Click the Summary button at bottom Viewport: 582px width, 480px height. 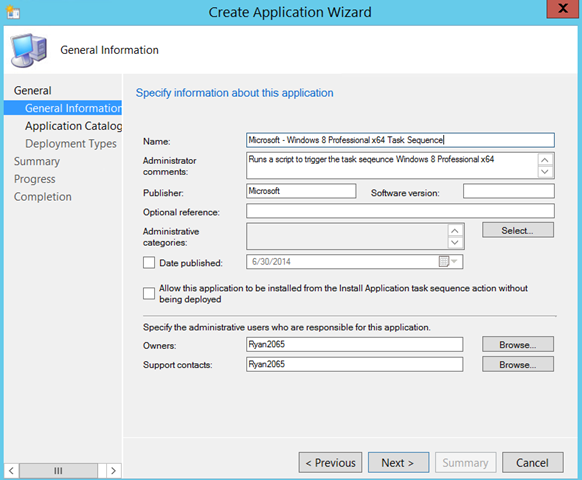click(465, 463)
